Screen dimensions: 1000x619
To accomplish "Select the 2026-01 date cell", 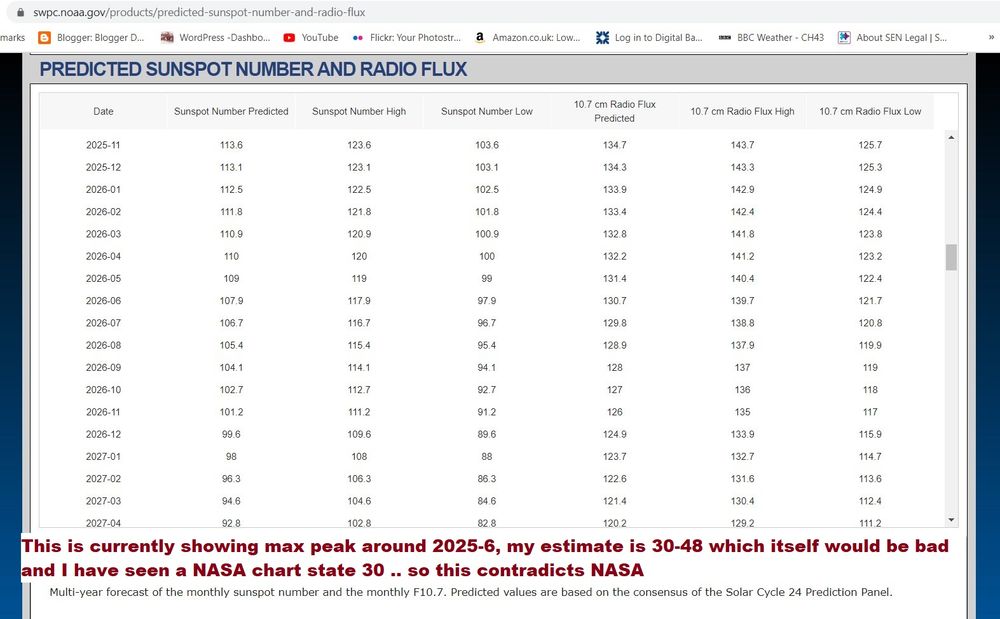I will pos(103,189).
